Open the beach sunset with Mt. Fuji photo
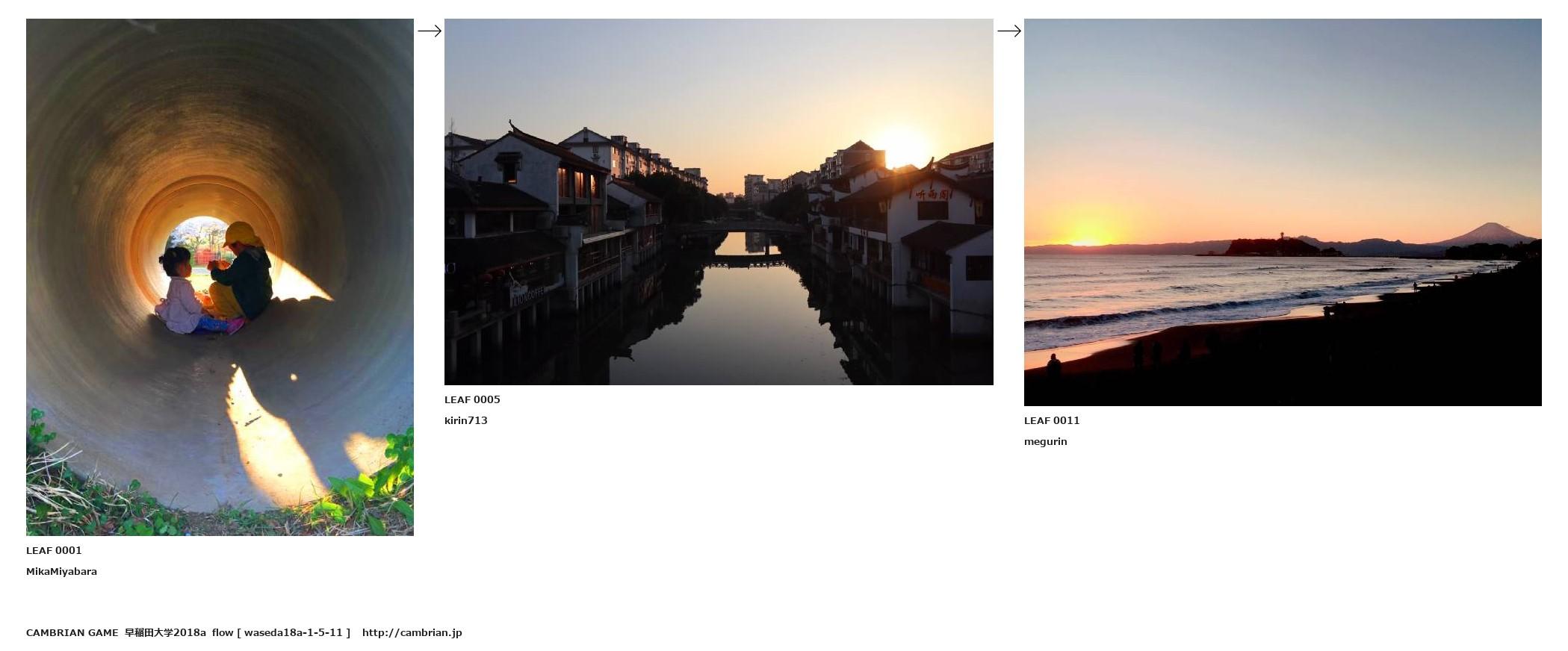The height and width of the screenshot is (651, 1568). point(1283,212)
